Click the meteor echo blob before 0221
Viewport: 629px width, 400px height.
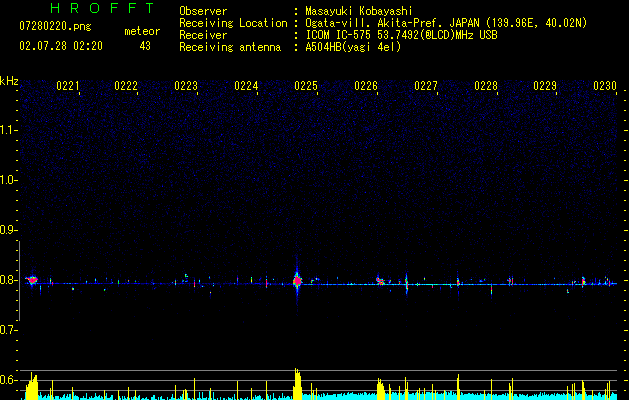coord(32,280)
